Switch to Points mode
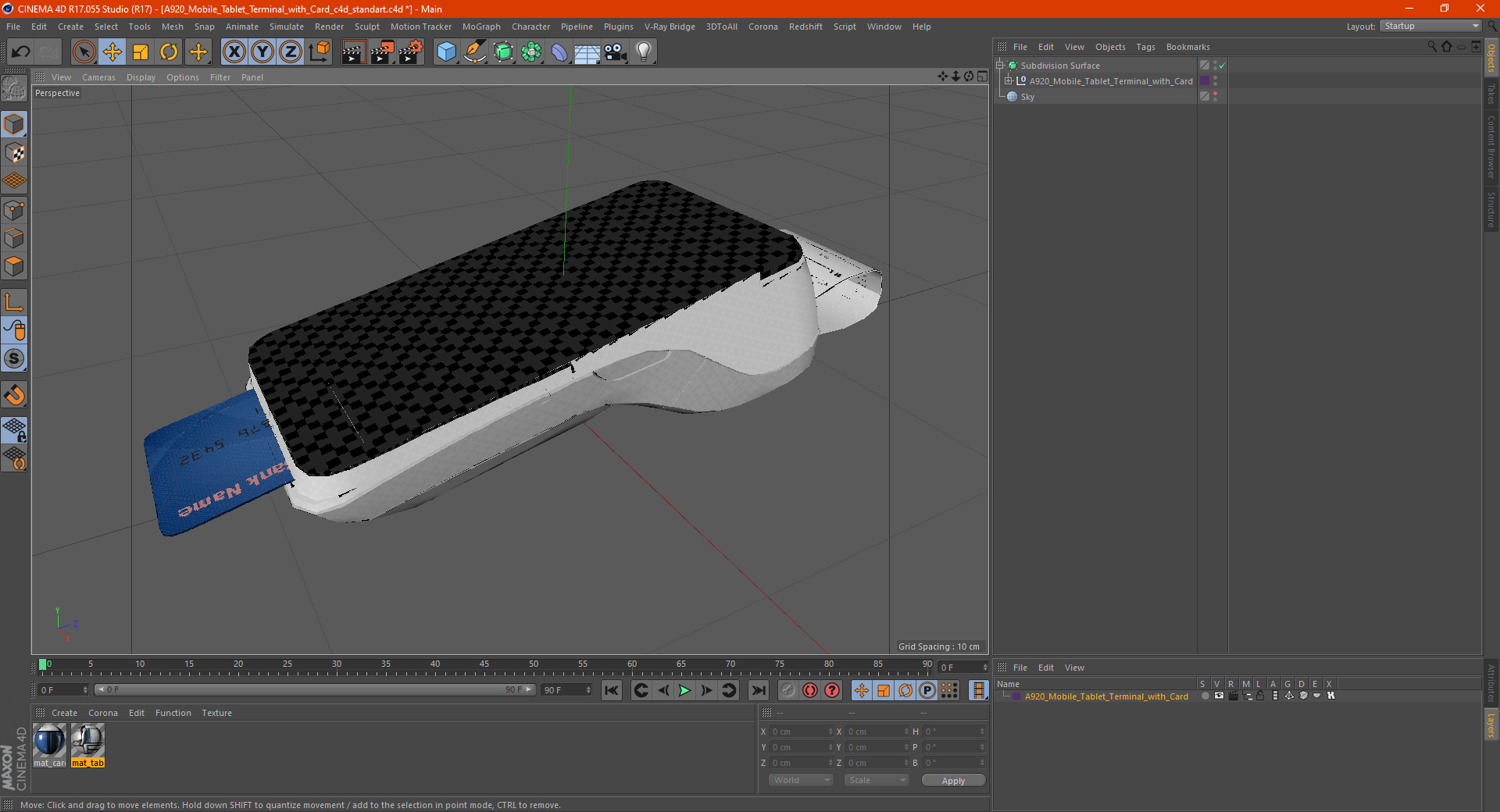 point(14,210)
